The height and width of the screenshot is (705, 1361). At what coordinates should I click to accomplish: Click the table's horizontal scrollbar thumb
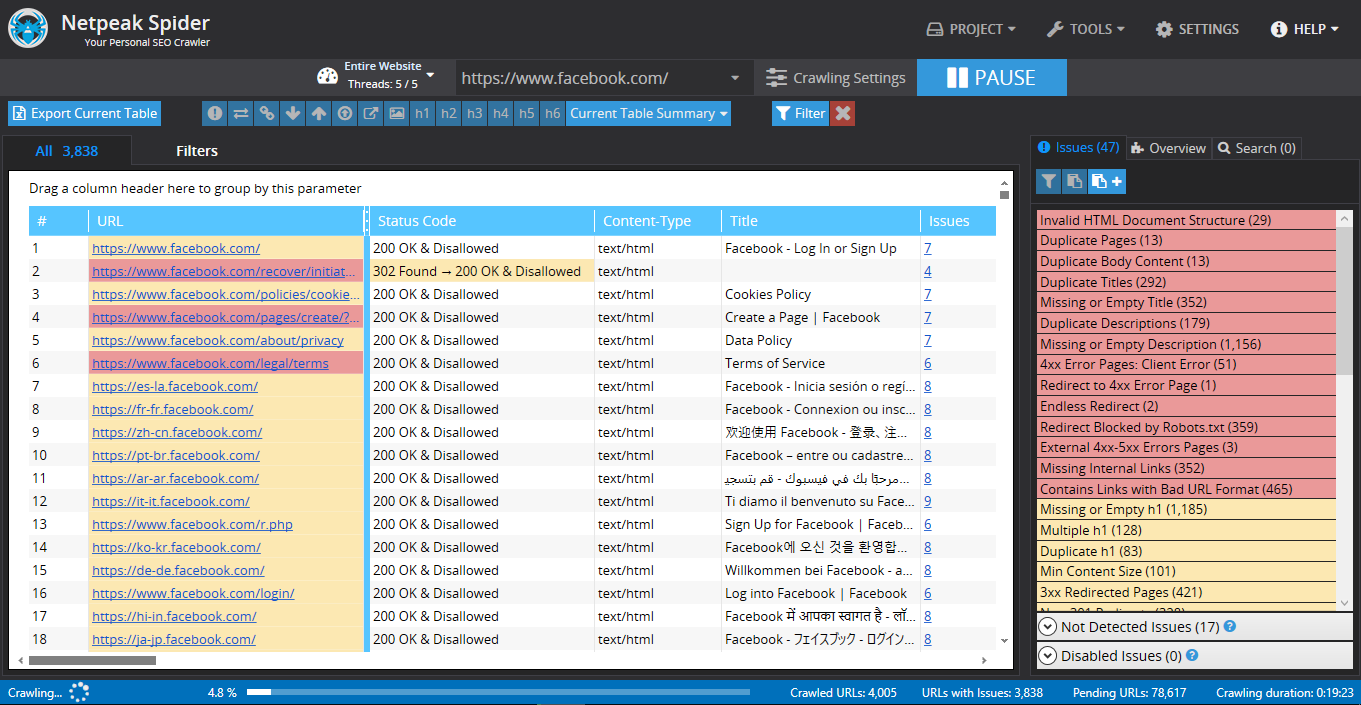tap(92, 660)
